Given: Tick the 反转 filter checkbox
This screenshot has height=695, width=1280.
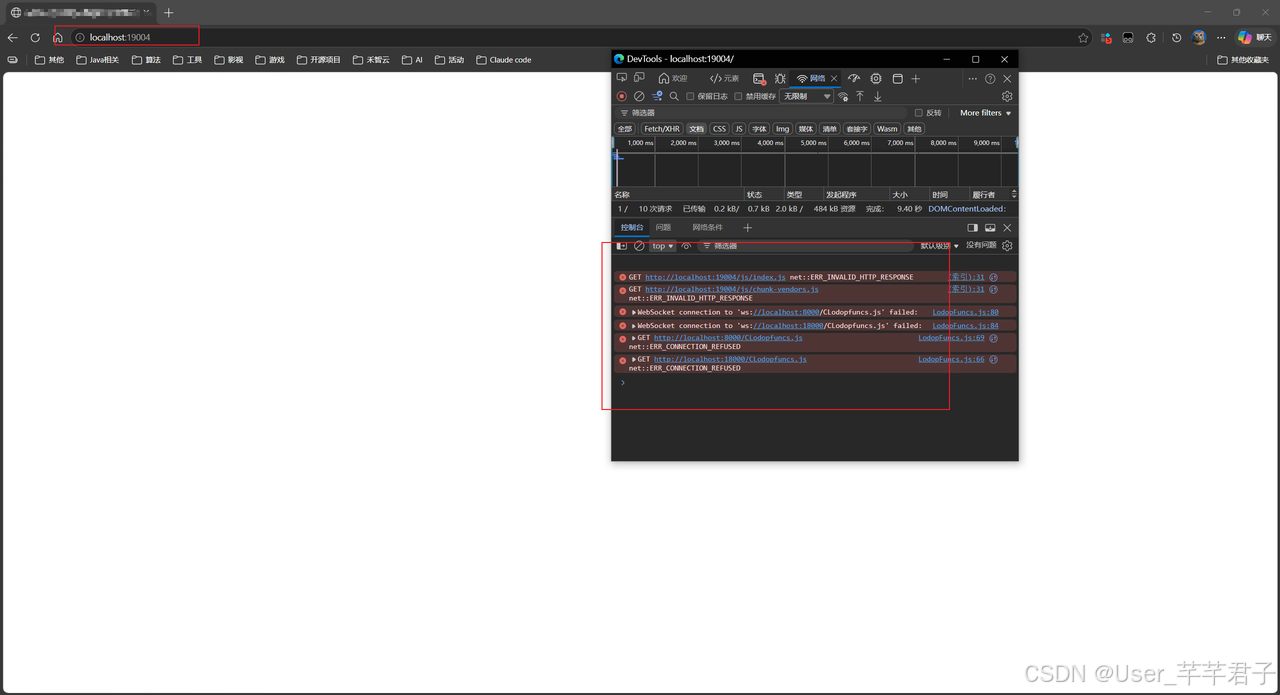Looking at the screenshot, I should coord(919,113).
